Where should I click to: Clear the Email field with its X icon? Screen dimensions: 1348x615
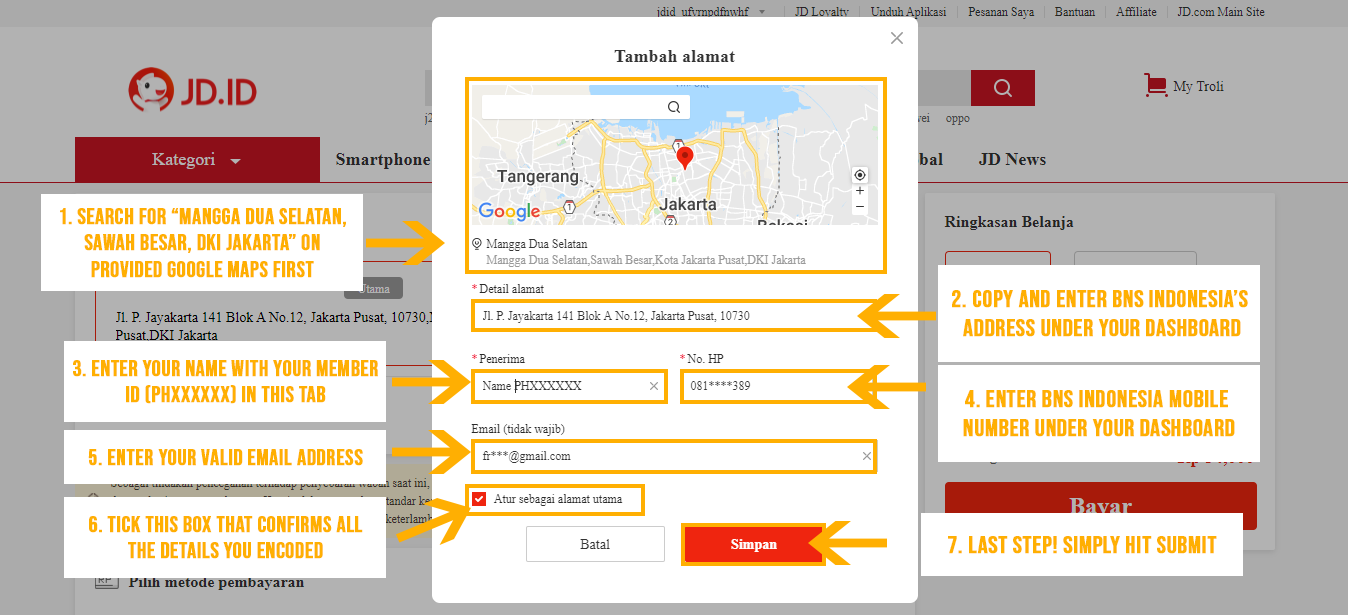click(x=867, y=456)
